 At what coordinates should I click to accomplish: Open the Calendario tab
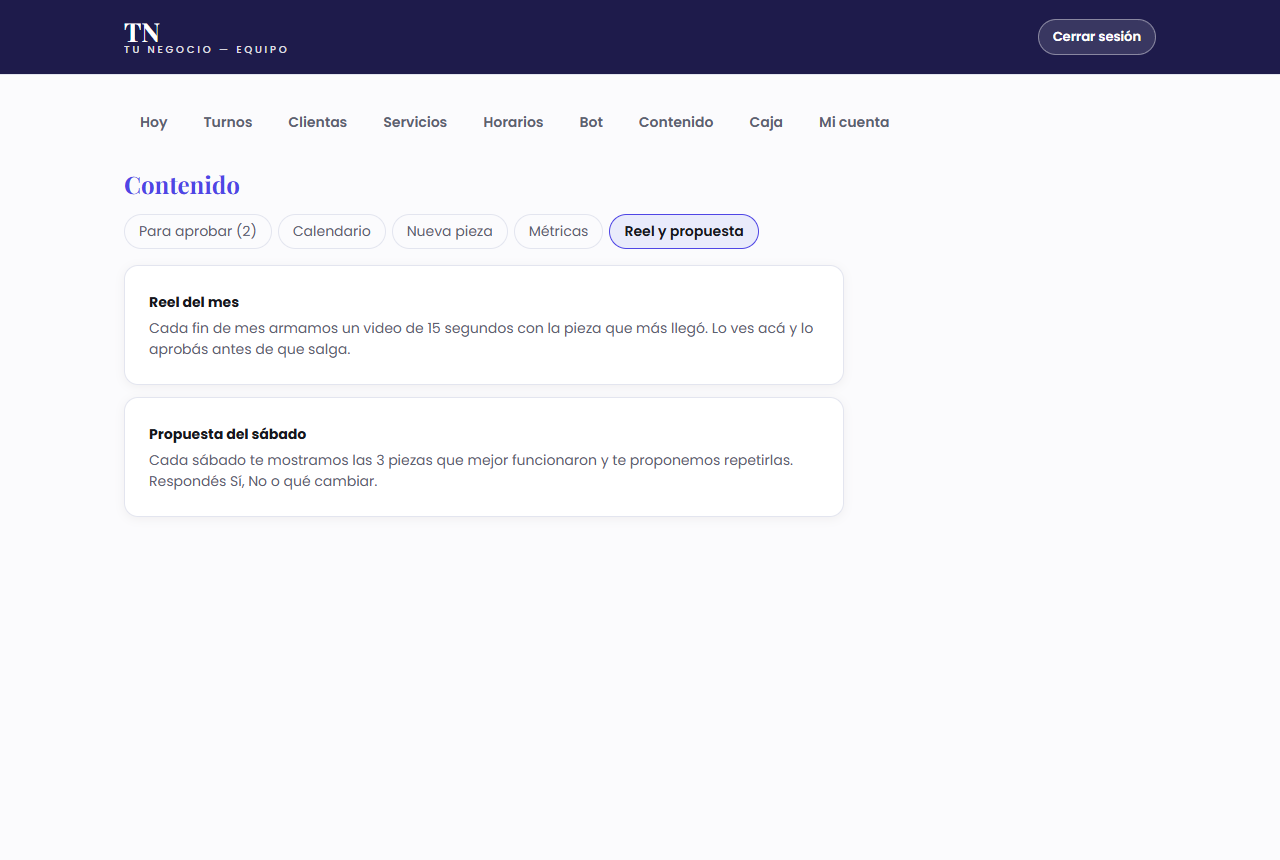(x=332, y=231)
